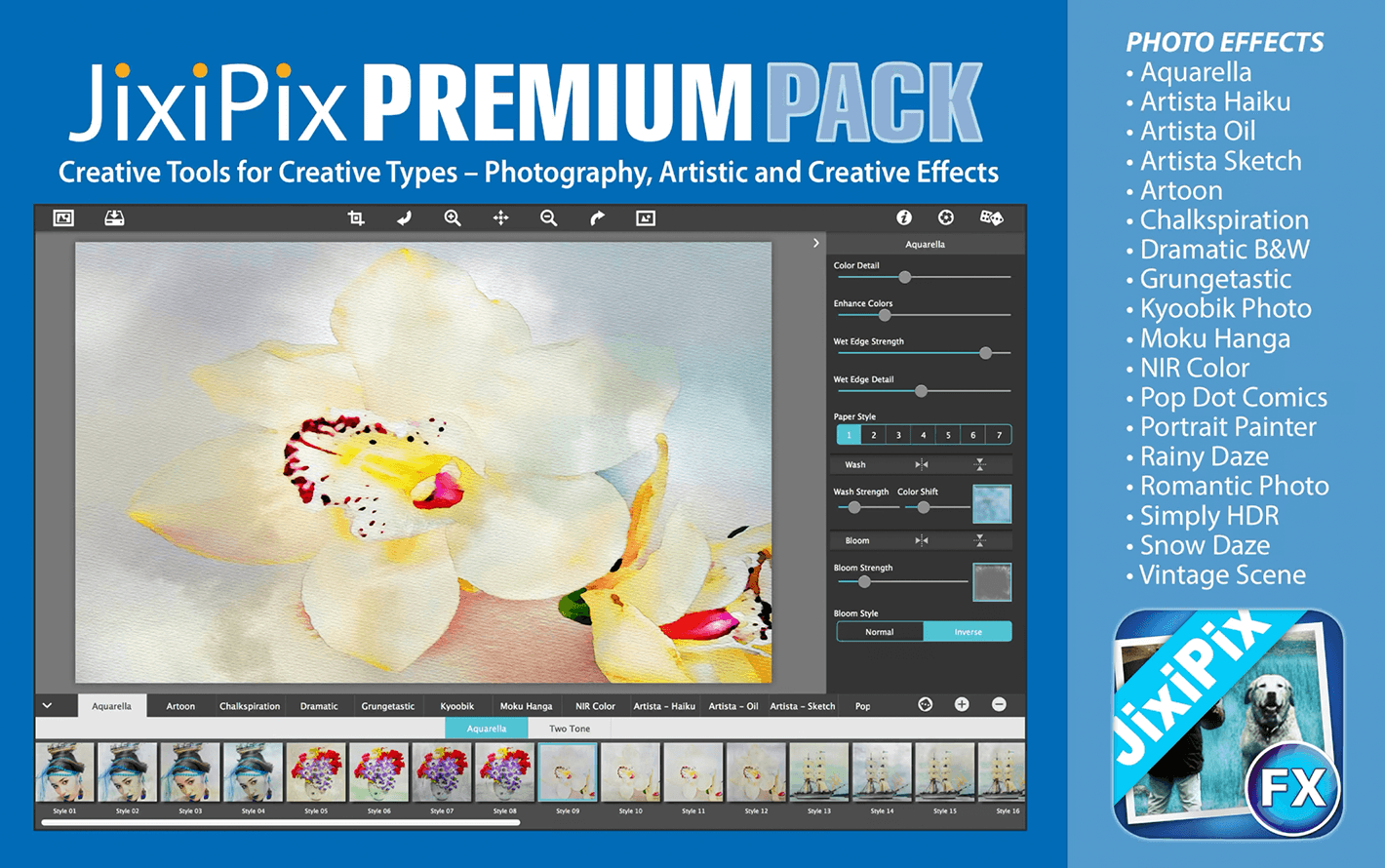Screen dimensions: 1385x868
Task: Open an image with the toolbar's first icon
Action: point(63,218)
